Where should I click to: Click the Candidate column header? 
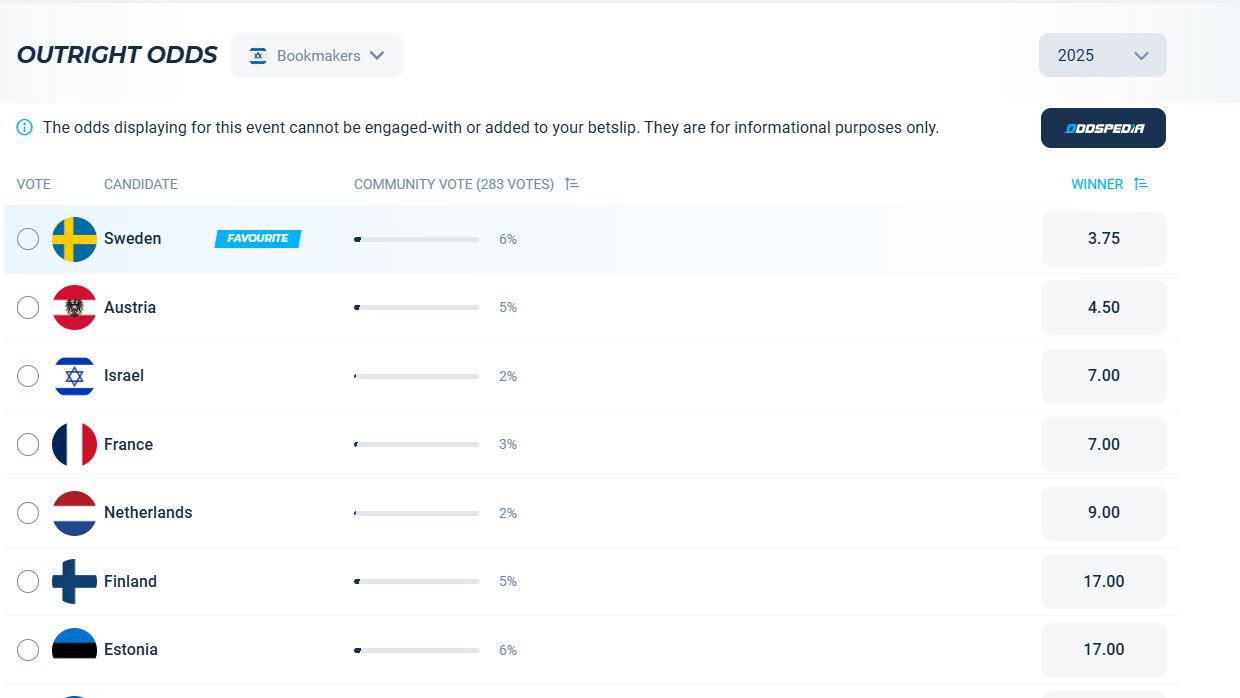[x=141, y=184]
